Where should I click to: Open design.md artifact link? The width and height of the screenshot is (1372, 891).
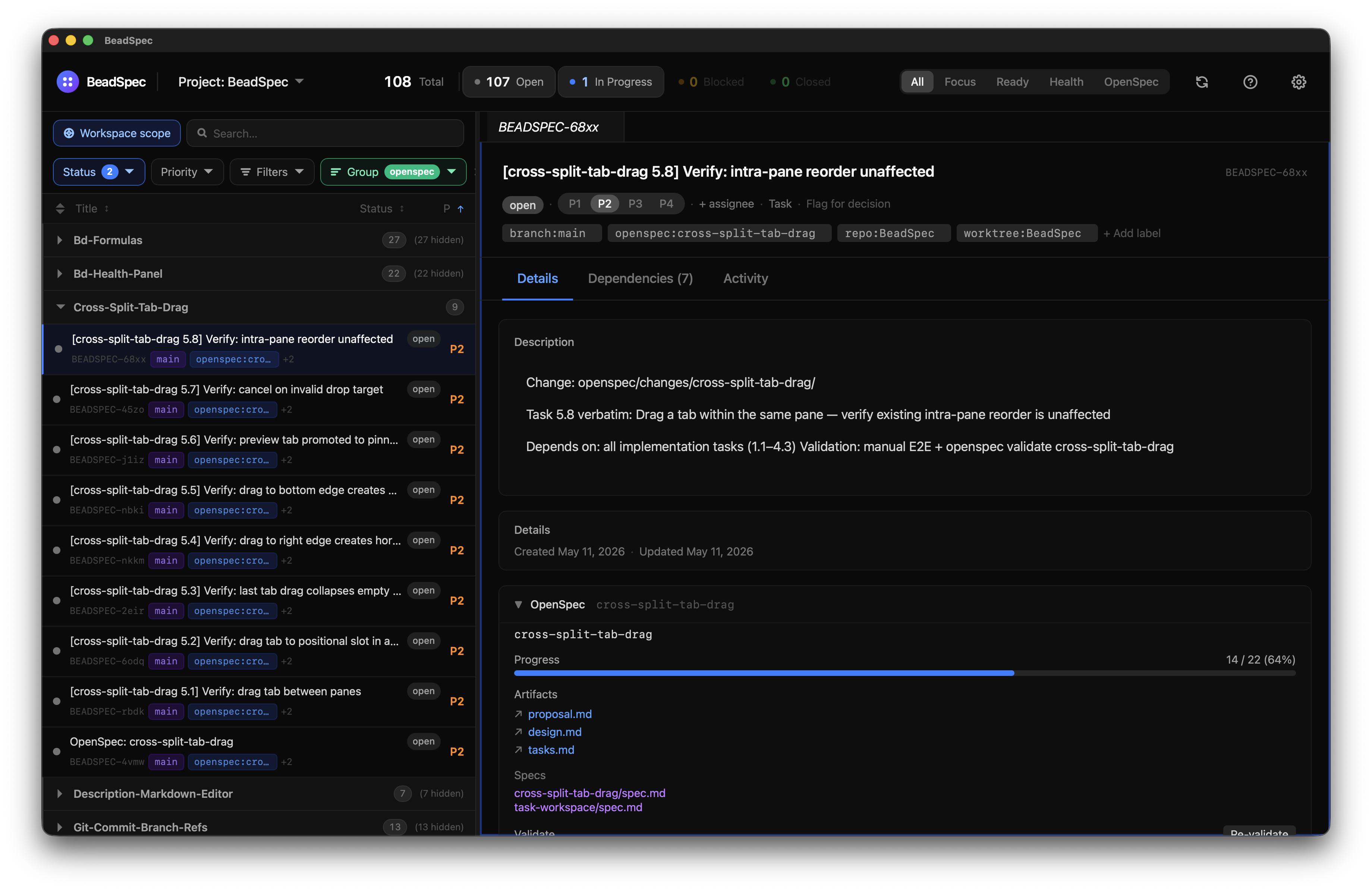[554, 732]
